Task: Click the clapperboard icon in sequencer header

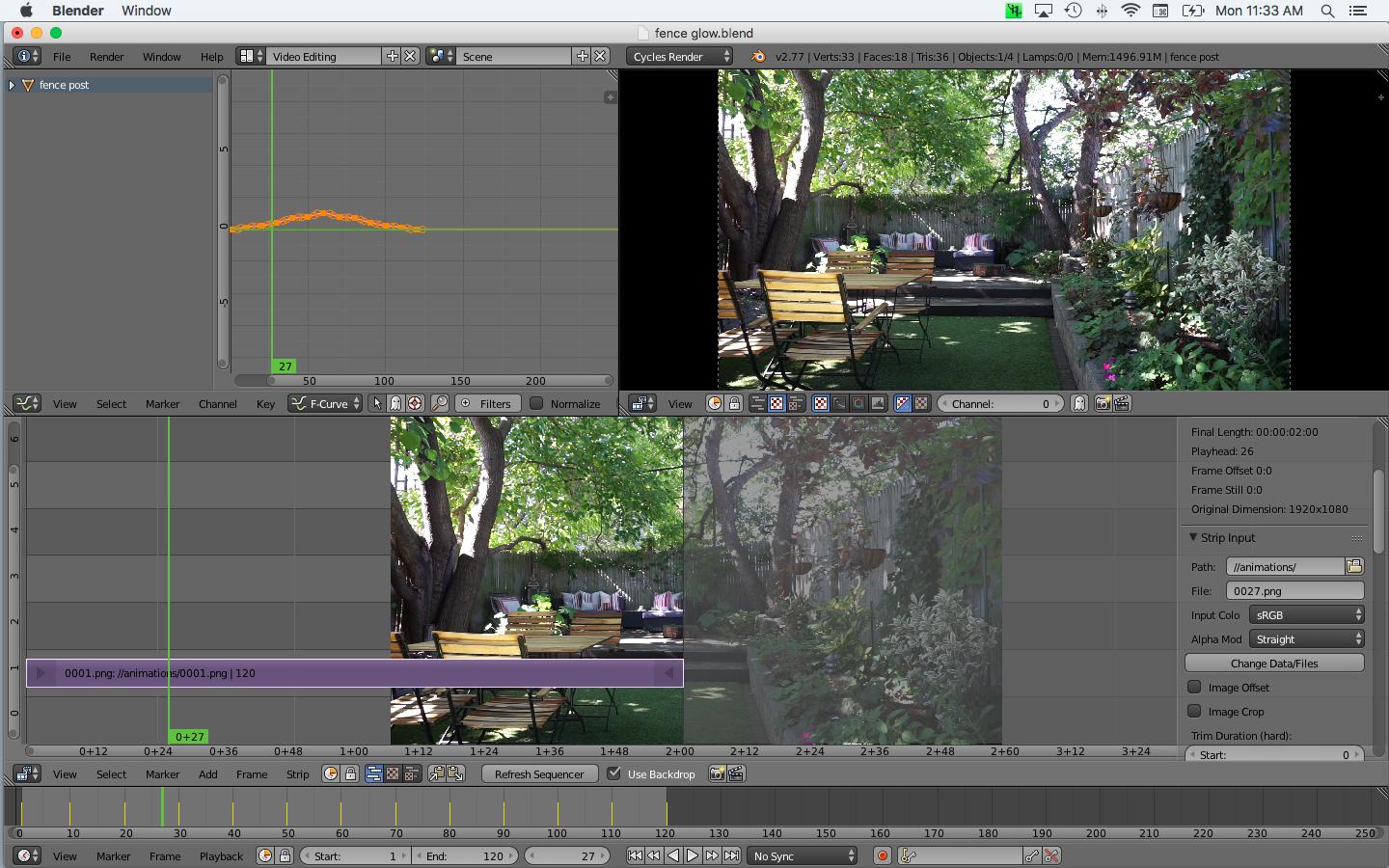Action: pyautogui.click(x=737, y=773)
